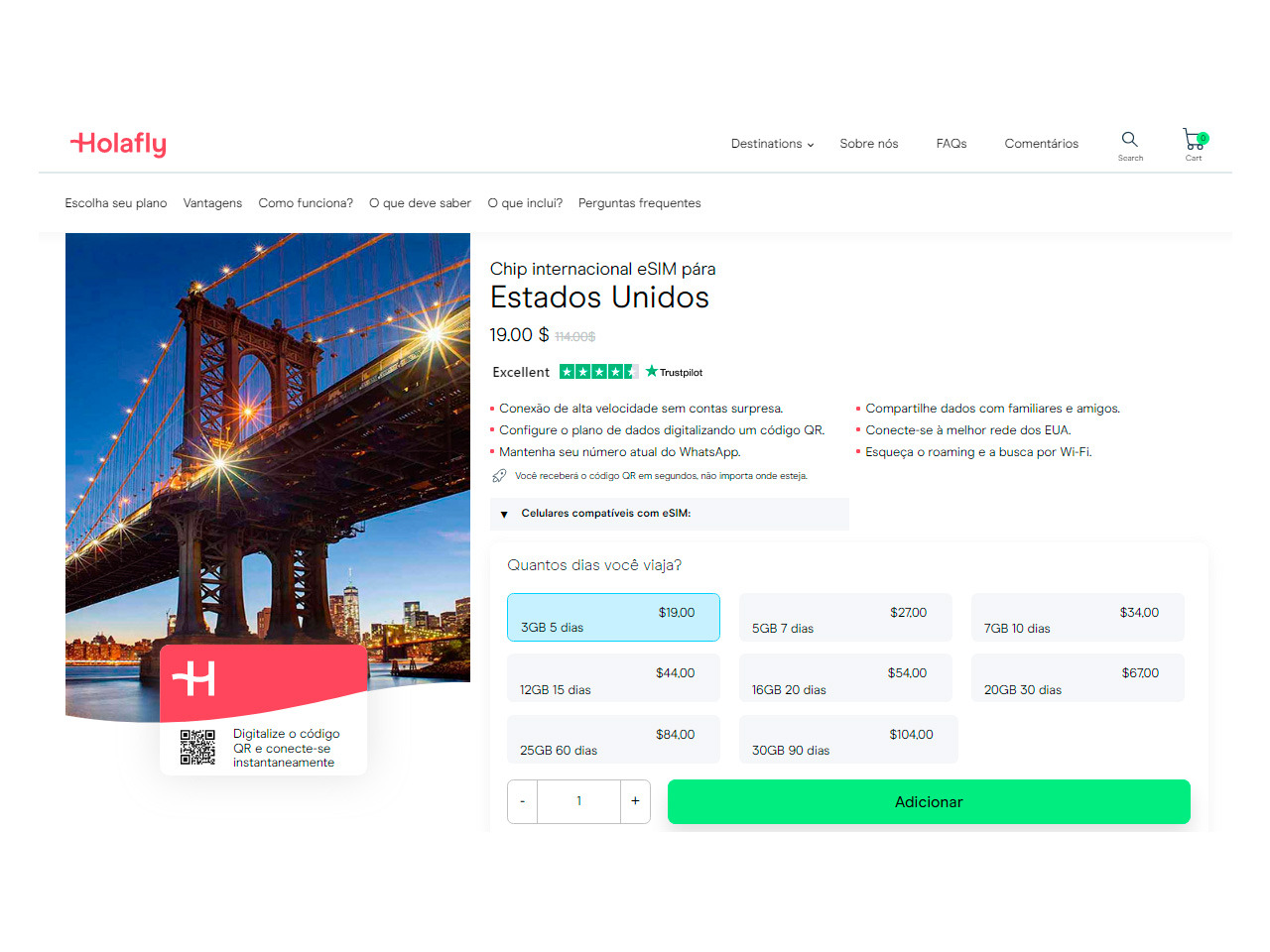Go to Como funciona? section
Viewport: 1270px width, 952px height.
click(x=306, y=203)
